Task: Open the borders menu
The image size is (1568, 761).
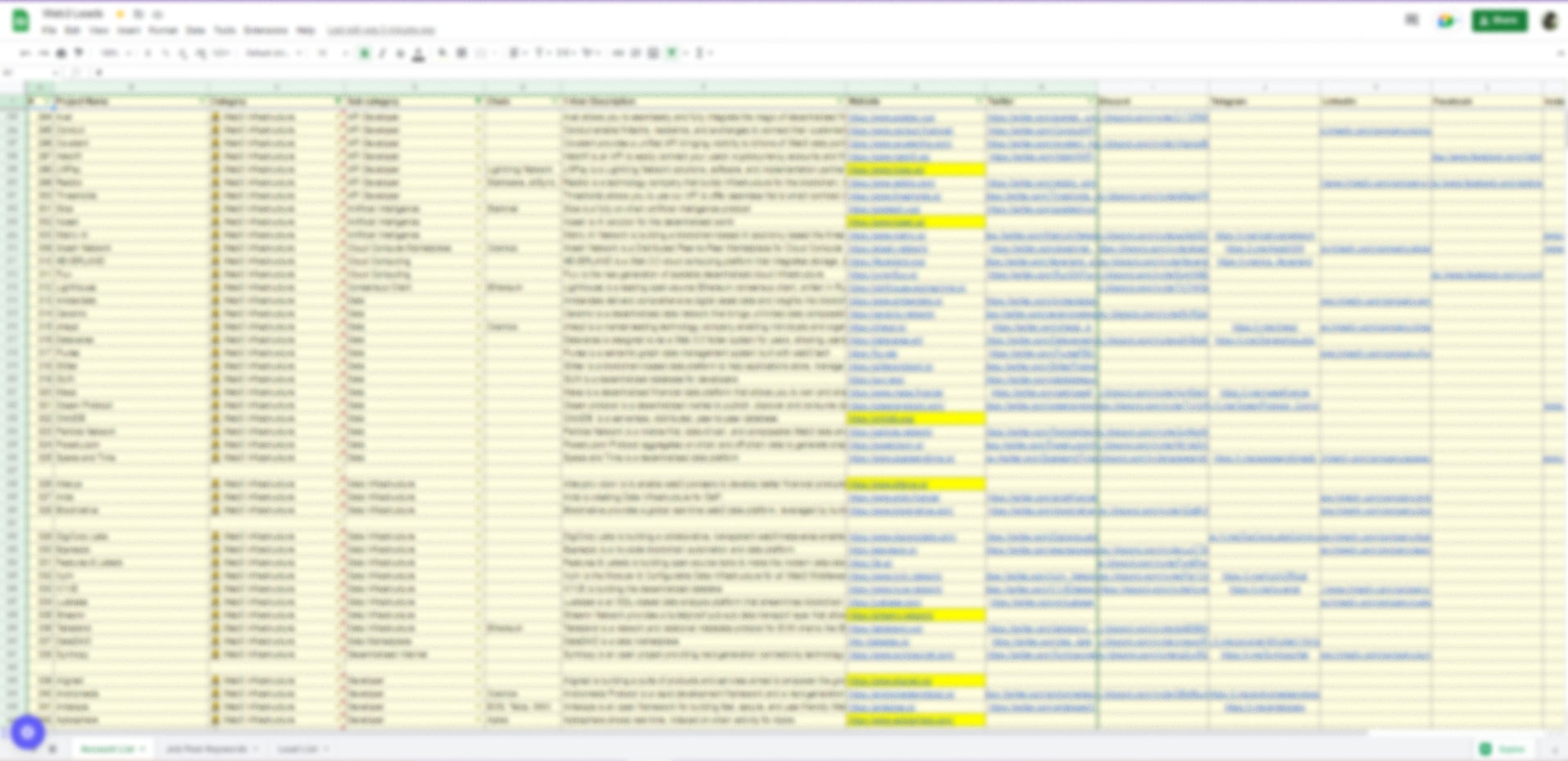Action: pyautogui.click(x=461, y=53)
